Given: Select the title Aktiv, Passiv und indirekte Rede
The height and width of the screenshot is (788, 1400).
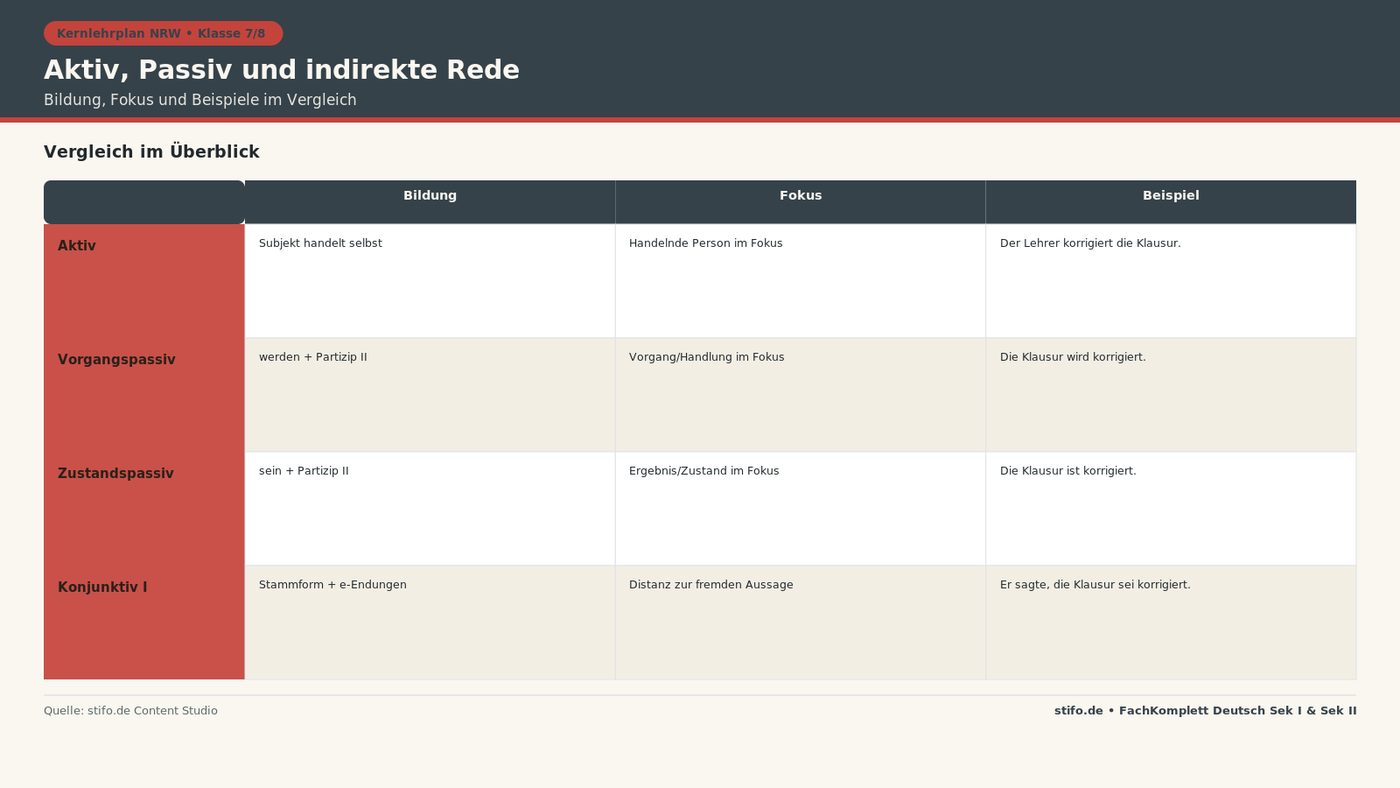Looking at the screenshot, I should (x=281, y=70).
